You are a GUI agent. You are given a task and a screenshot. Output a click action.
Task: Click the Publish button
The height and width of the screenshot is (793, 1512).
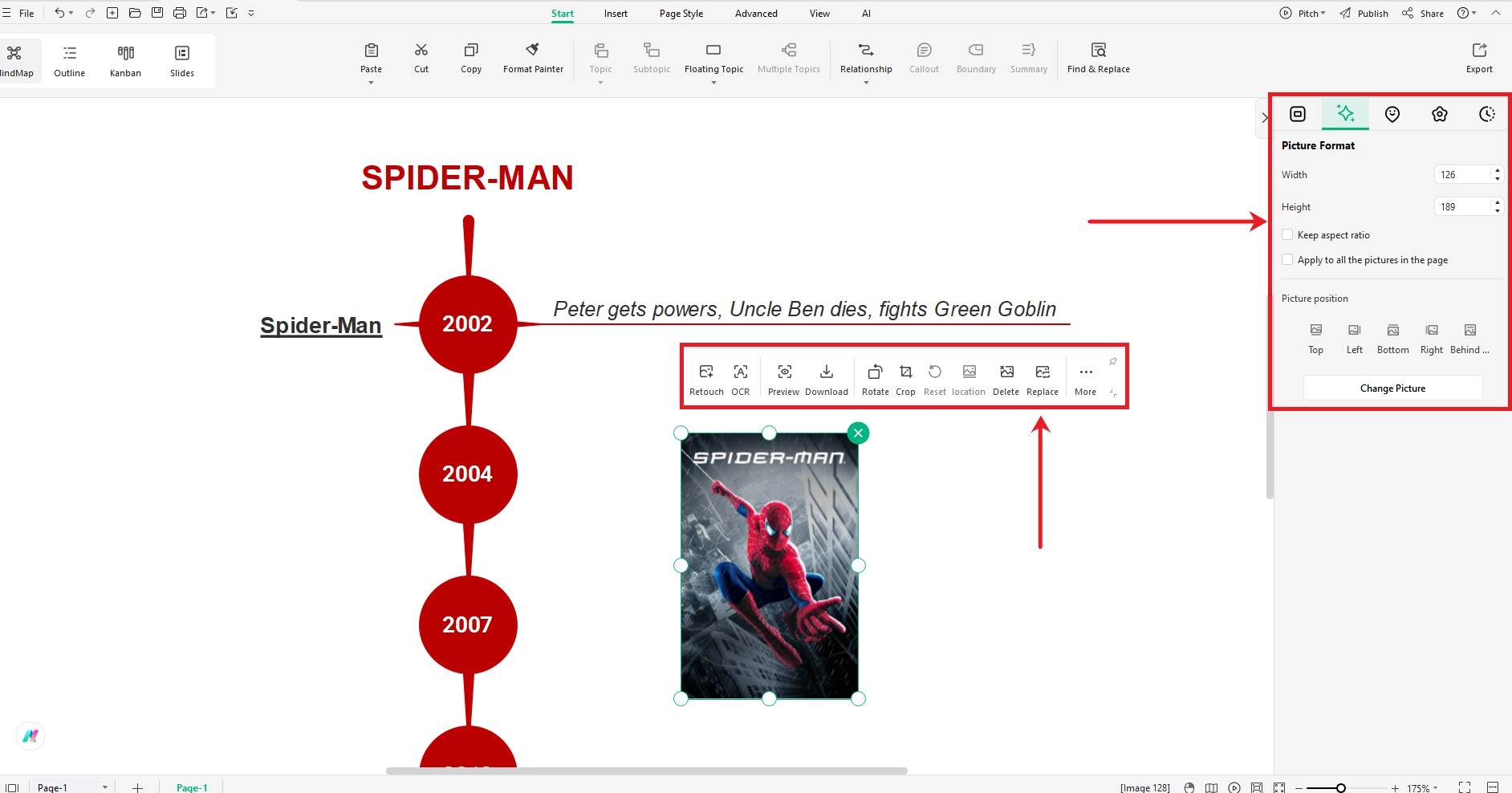coord(1364,13)
